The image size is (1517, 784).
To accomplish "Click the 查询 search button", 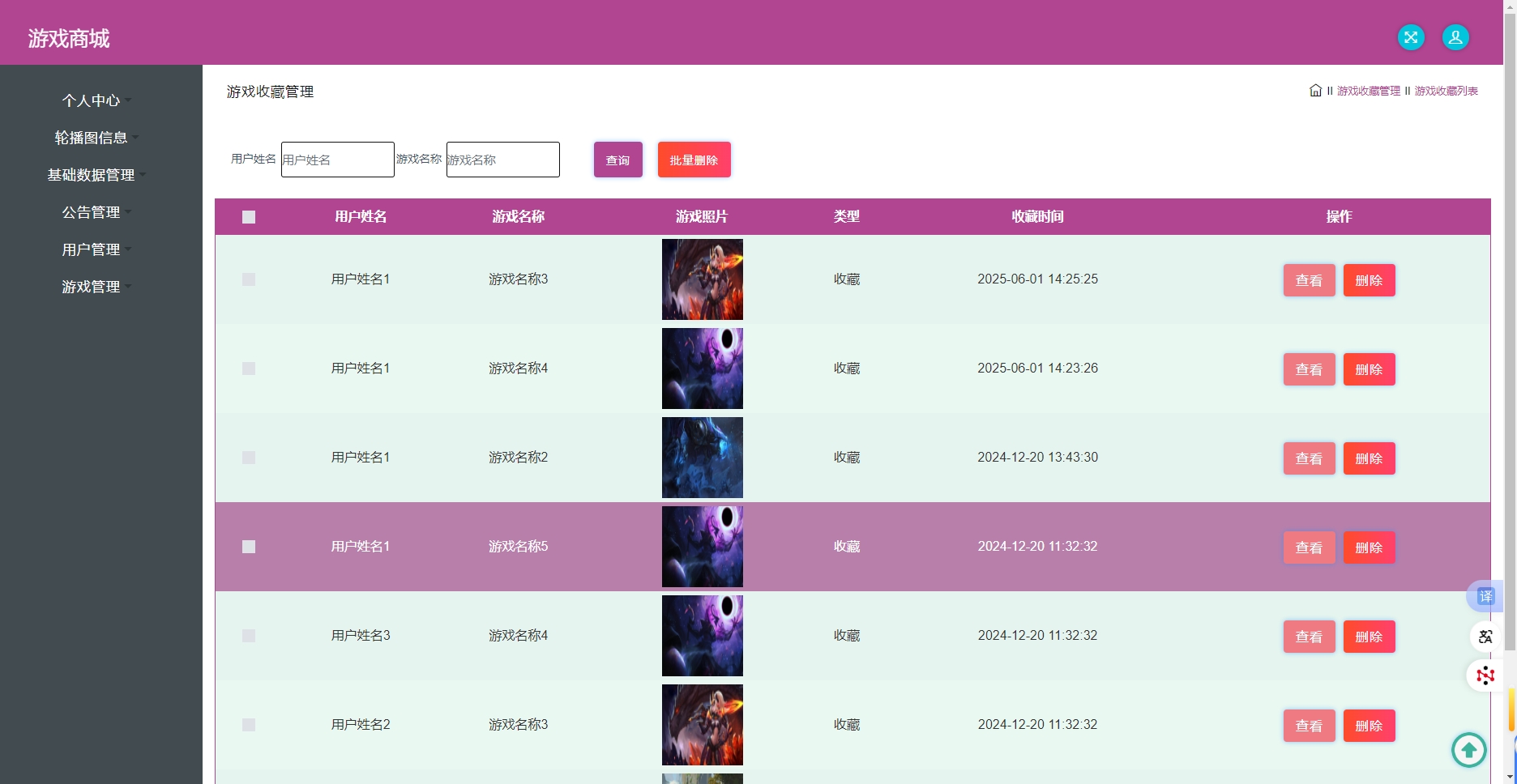I will click(617, 160).
